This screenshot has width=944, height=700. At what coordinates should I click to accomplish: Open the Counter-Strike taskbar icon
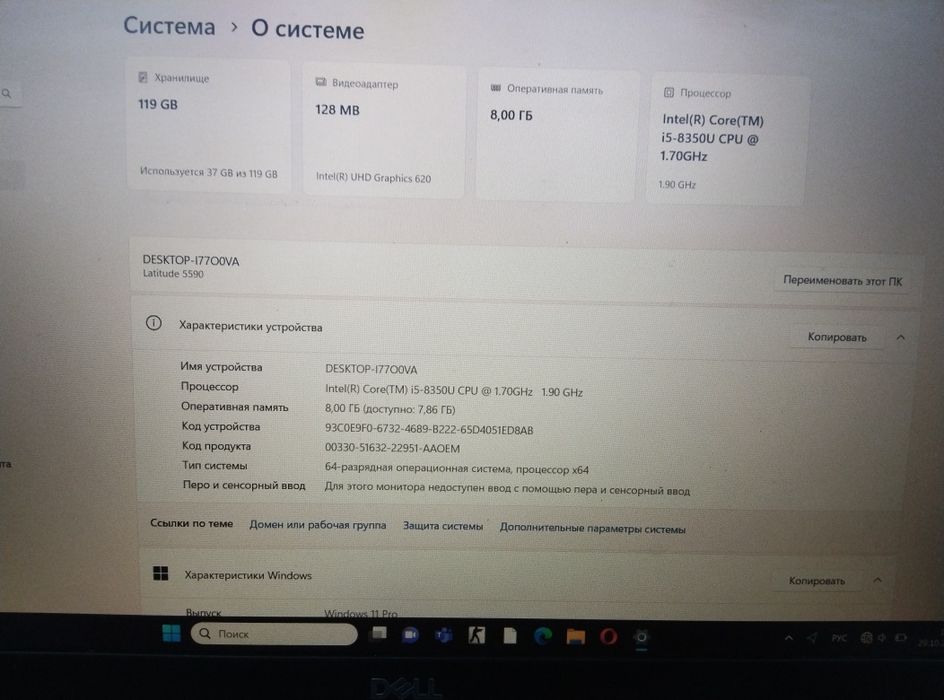point(477,635)
